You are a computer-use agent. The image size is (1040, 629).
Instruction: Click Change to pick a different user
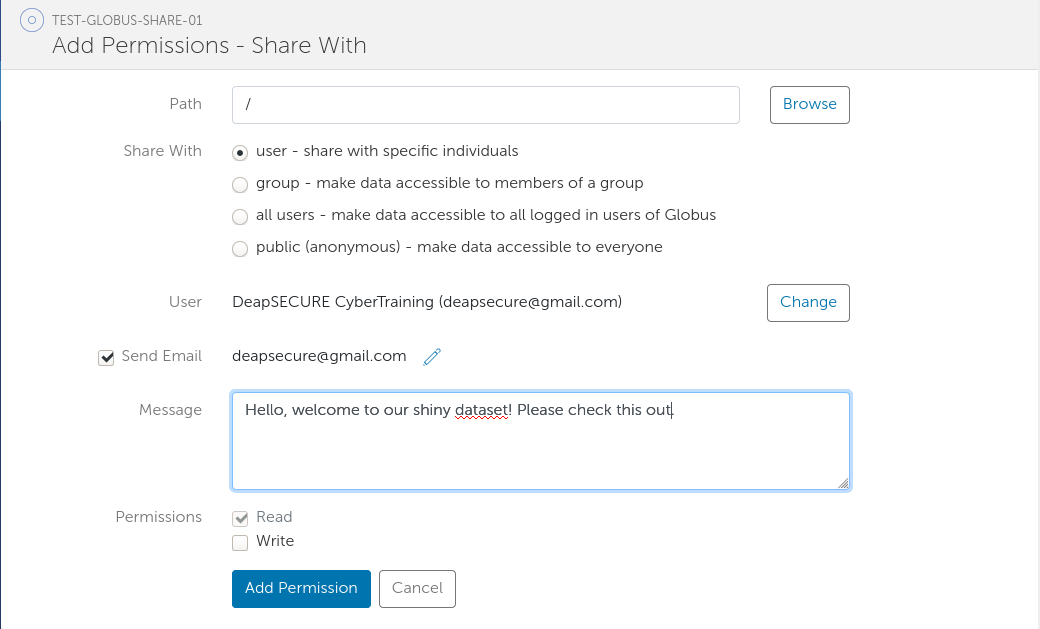(808, 301)
